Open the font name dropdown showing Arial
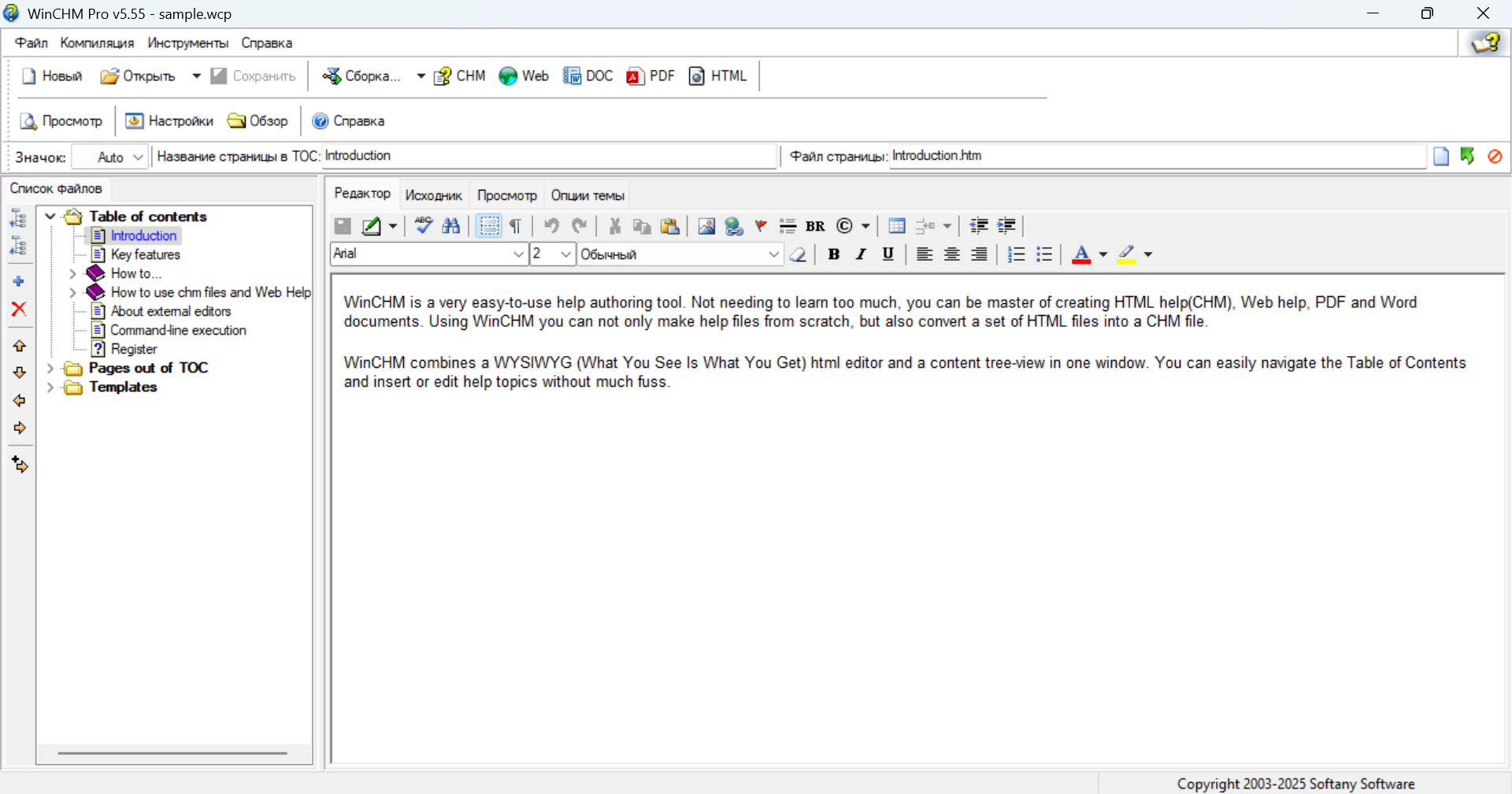This screenshot has height=794, width=1512. coord(519,254)
